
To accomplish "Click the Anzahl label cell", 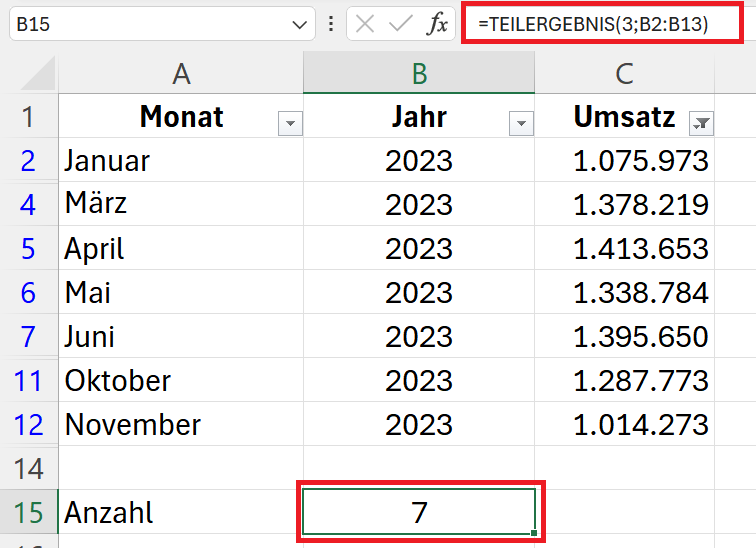I will coord(181,512).
